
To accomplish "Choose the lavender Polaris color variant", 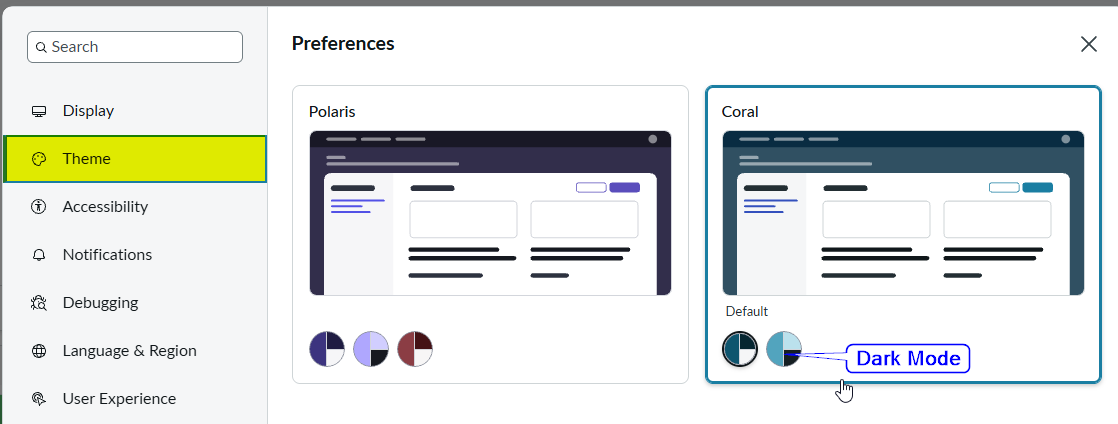I will point(371,349).
